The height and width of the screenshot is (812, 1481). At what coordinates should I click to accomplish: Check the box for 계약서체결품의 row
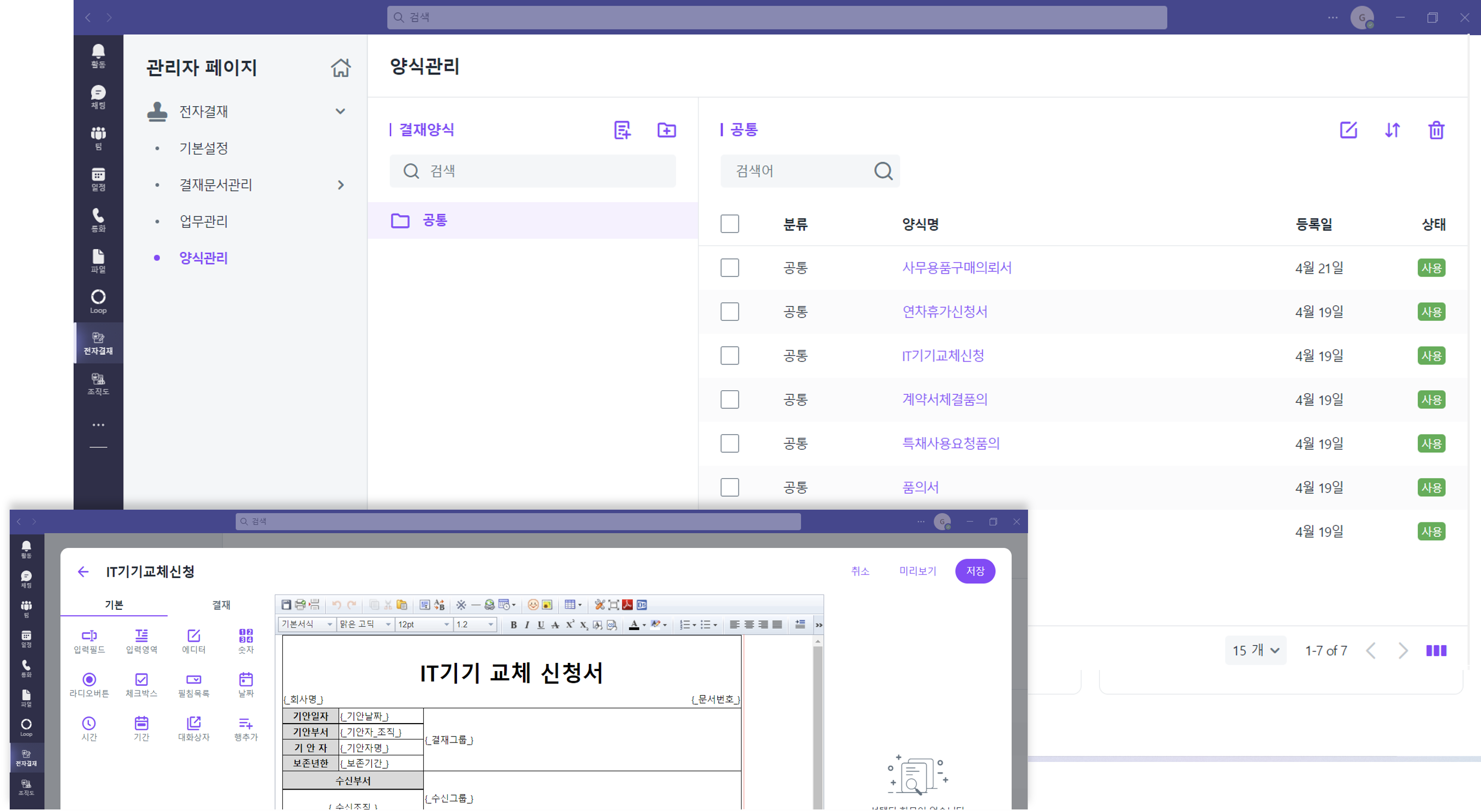click(x=730, y=400)
